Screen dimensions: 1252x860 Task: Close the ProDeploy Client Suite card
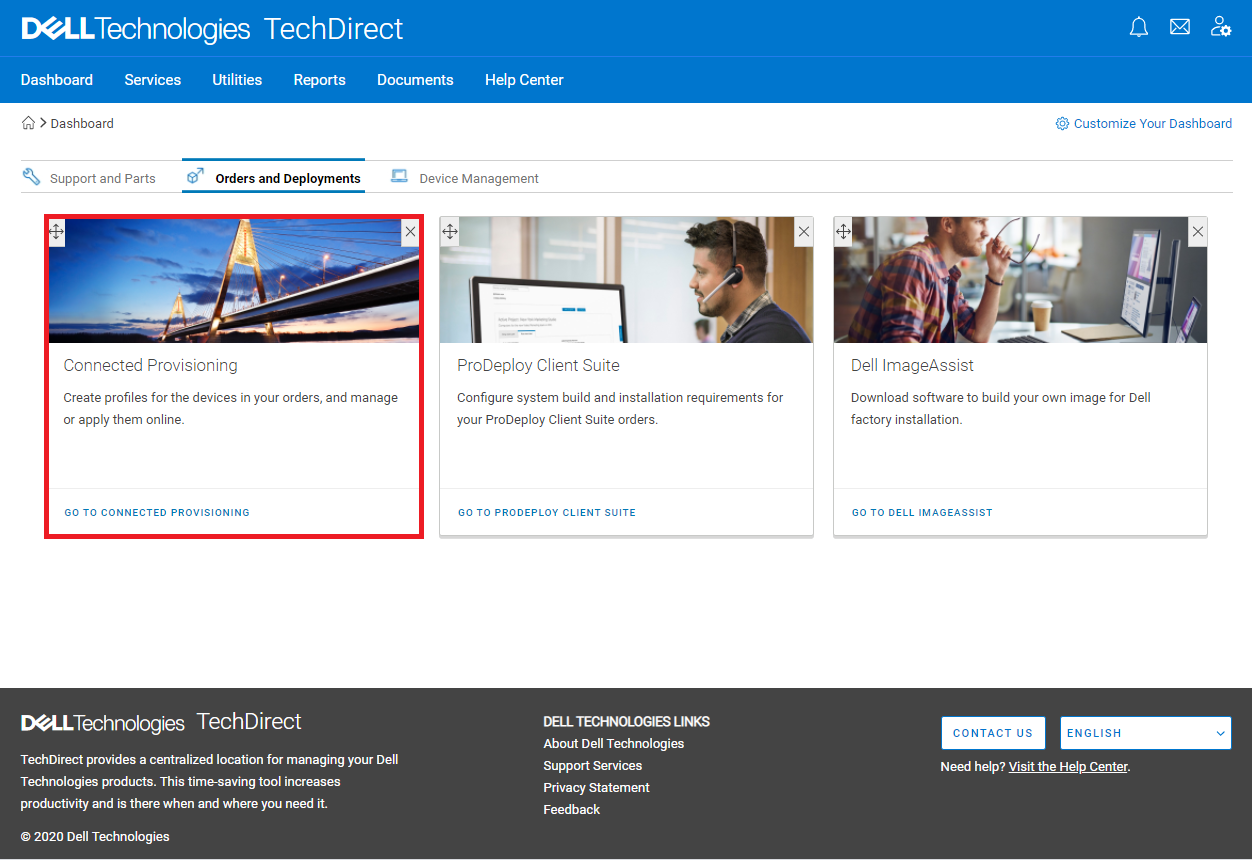coord(804,232)
